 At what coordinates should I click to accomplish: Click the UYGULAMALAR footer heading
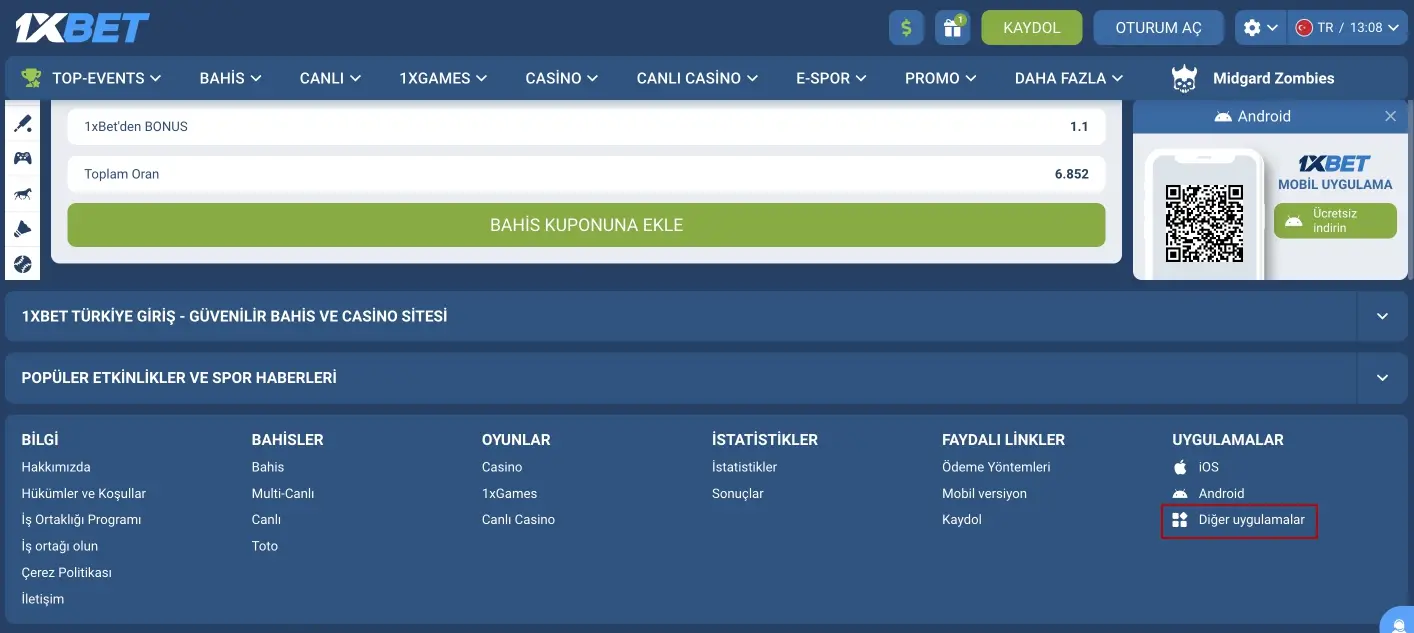[1228, 440]
